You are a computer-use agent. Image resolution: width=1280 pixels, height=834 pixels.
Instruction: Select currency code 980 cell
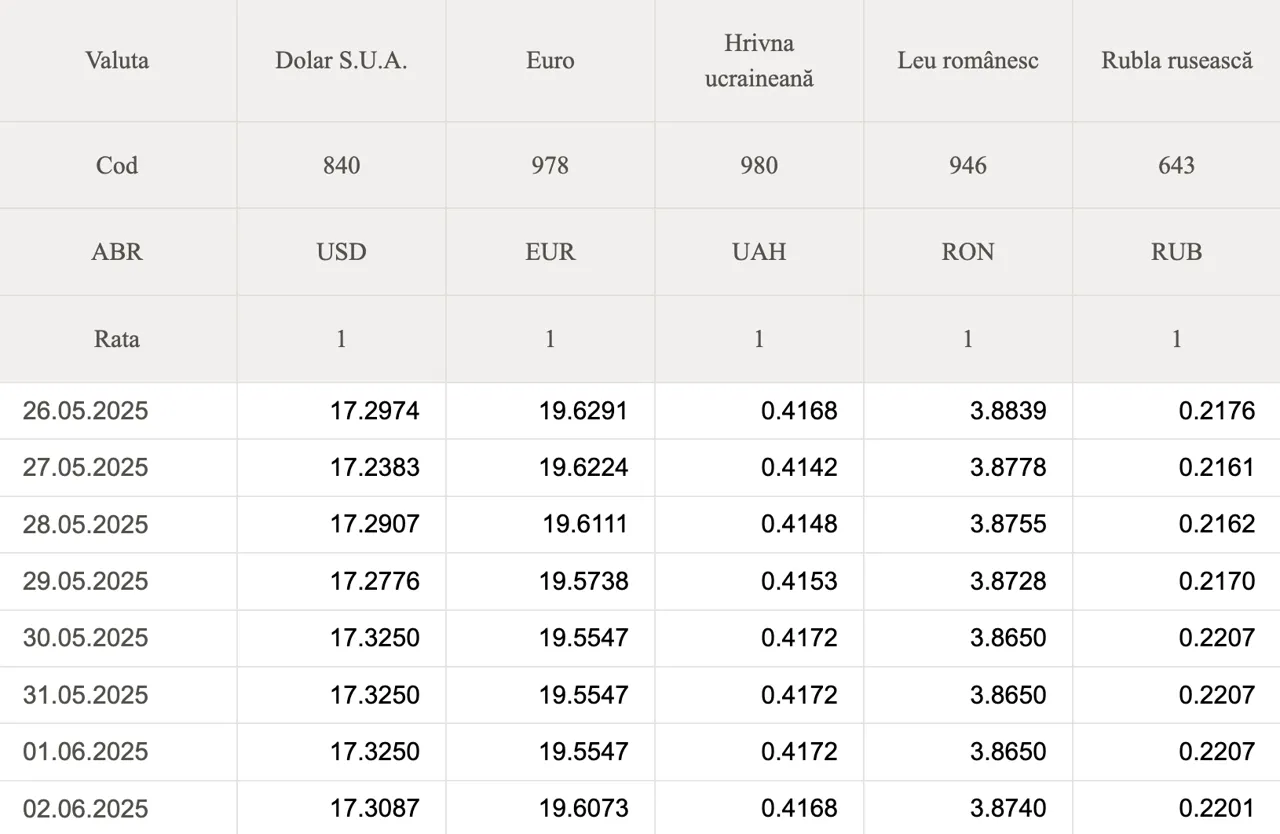point(759,165)
